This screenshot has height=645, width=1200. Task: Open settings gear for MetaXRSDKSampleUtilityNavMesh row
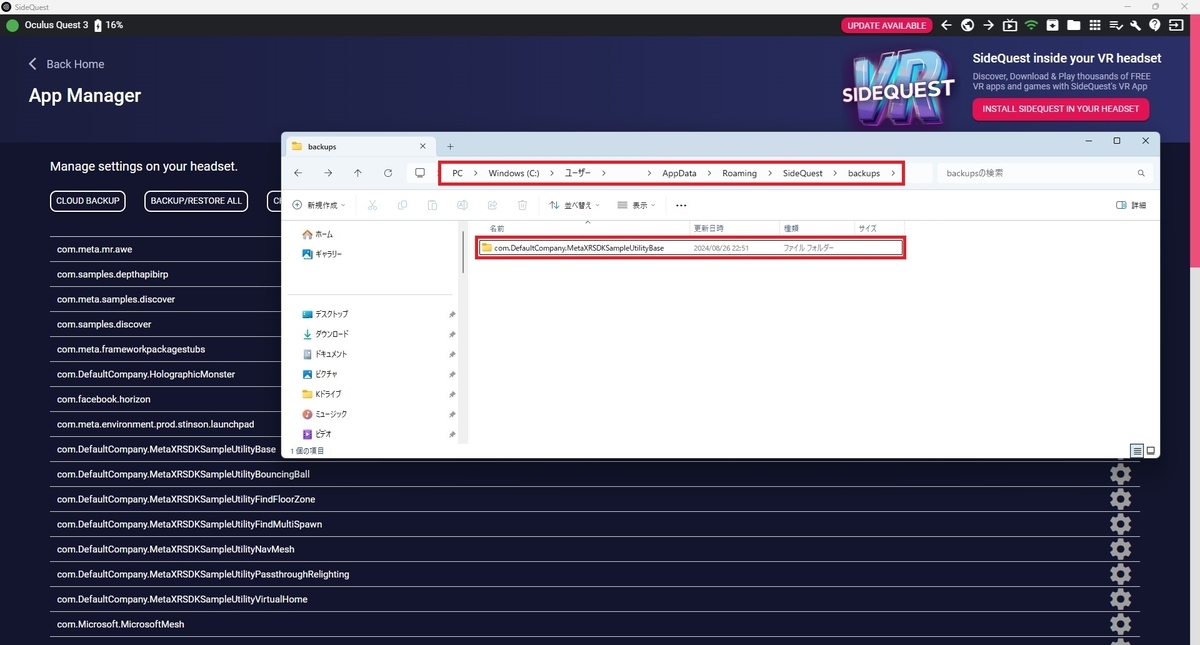(x=1120, y=549)
